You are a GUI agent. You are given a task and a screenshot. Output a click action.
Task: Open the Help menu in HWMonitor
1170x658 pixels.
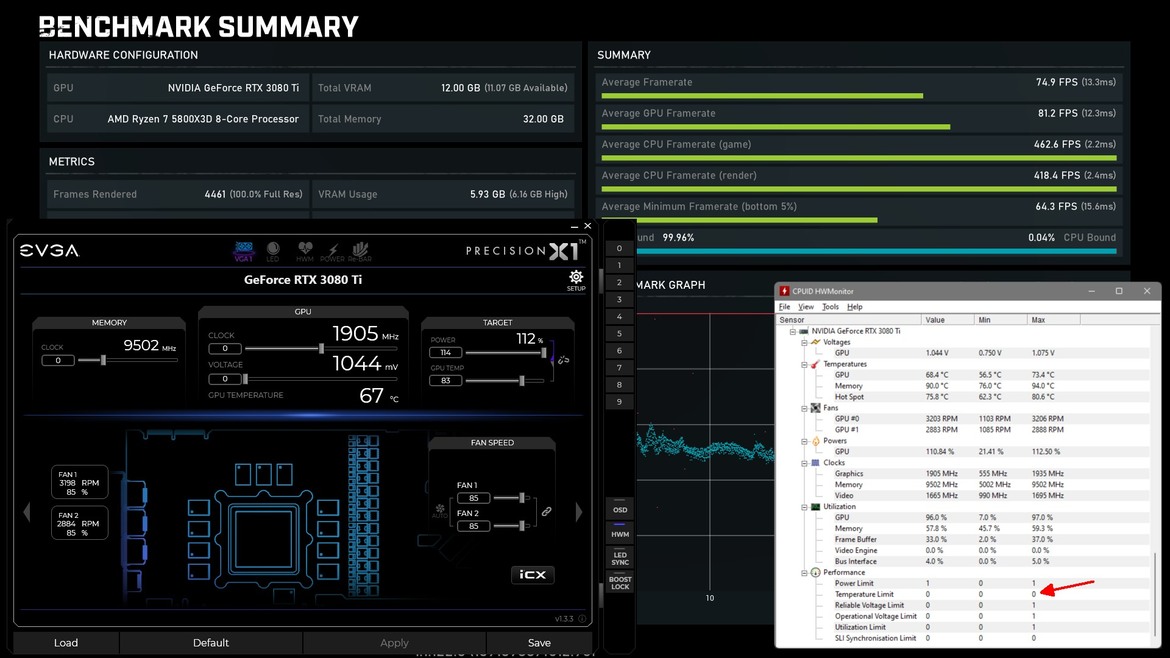[854, 307]
